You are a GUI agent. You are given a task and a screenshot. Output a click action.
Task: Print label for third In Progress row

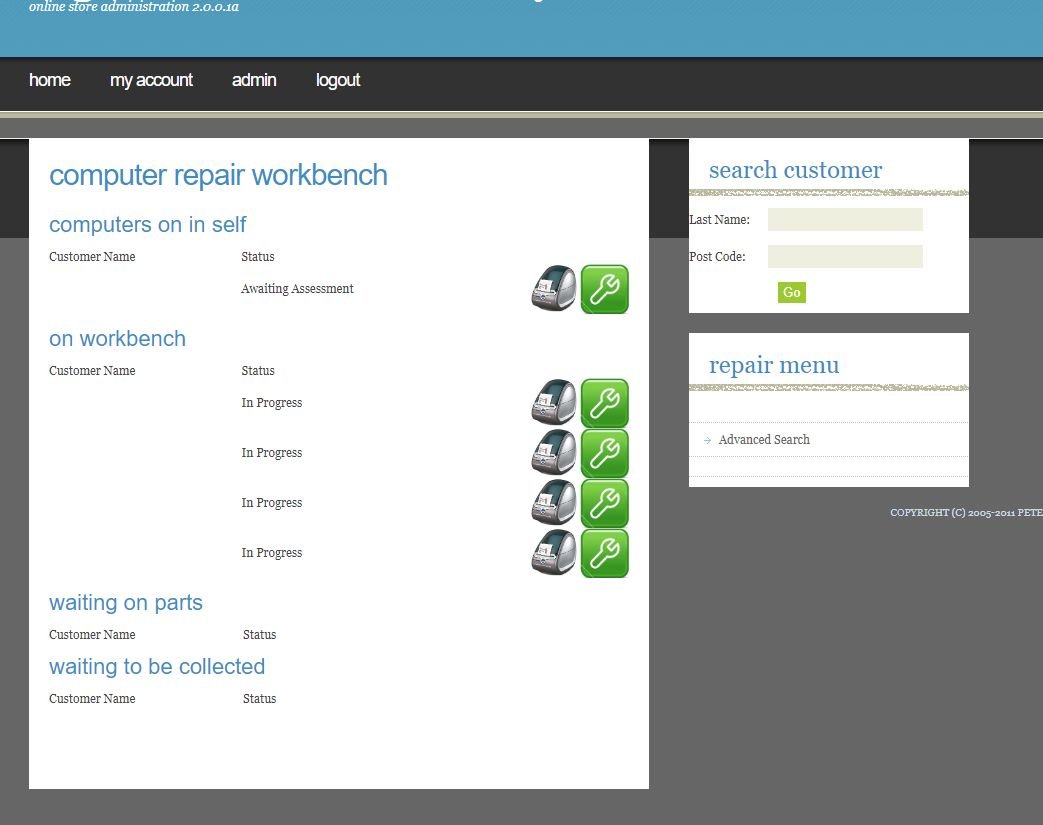[554, 503]
